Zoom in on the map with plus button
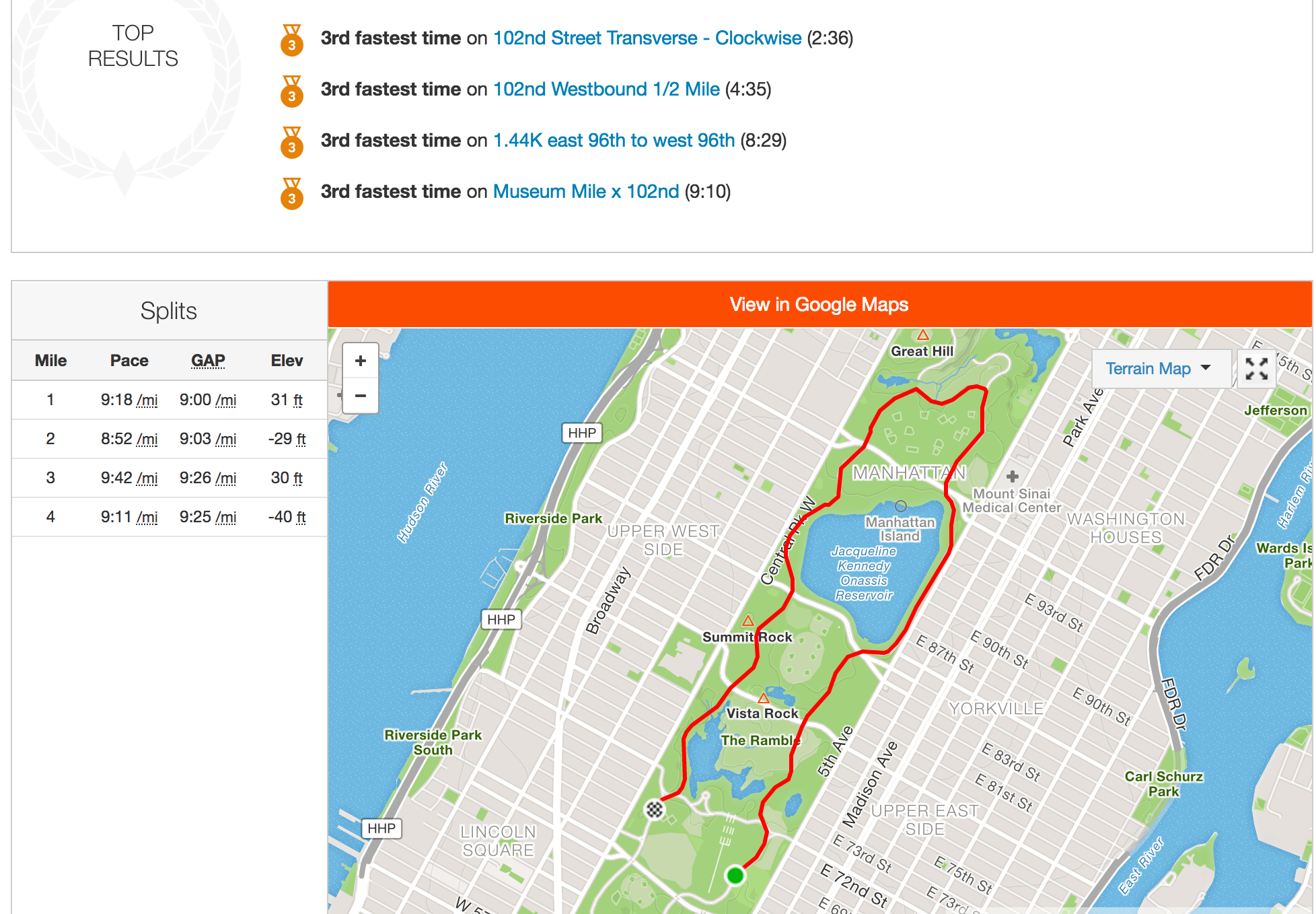The height and width of the screenshot is (914, 1316). (361, 361)
